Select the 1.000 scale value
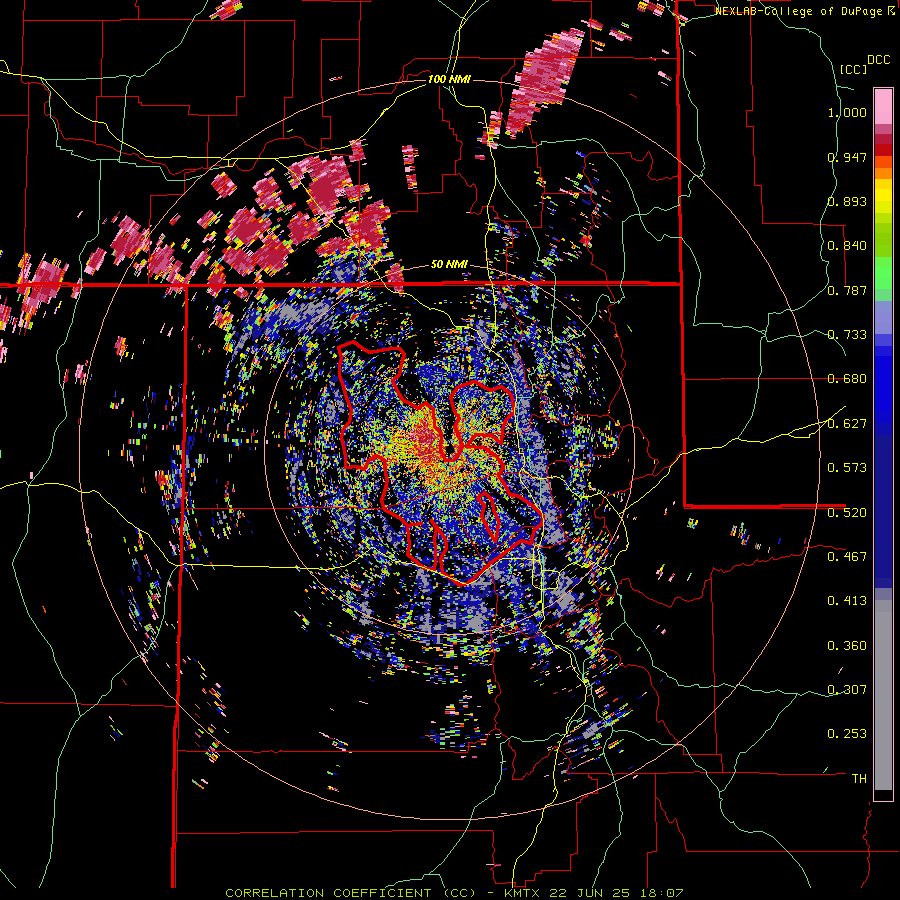Viewport: 900px width, 900px height. pyautogui.click(x=847, y=112)
